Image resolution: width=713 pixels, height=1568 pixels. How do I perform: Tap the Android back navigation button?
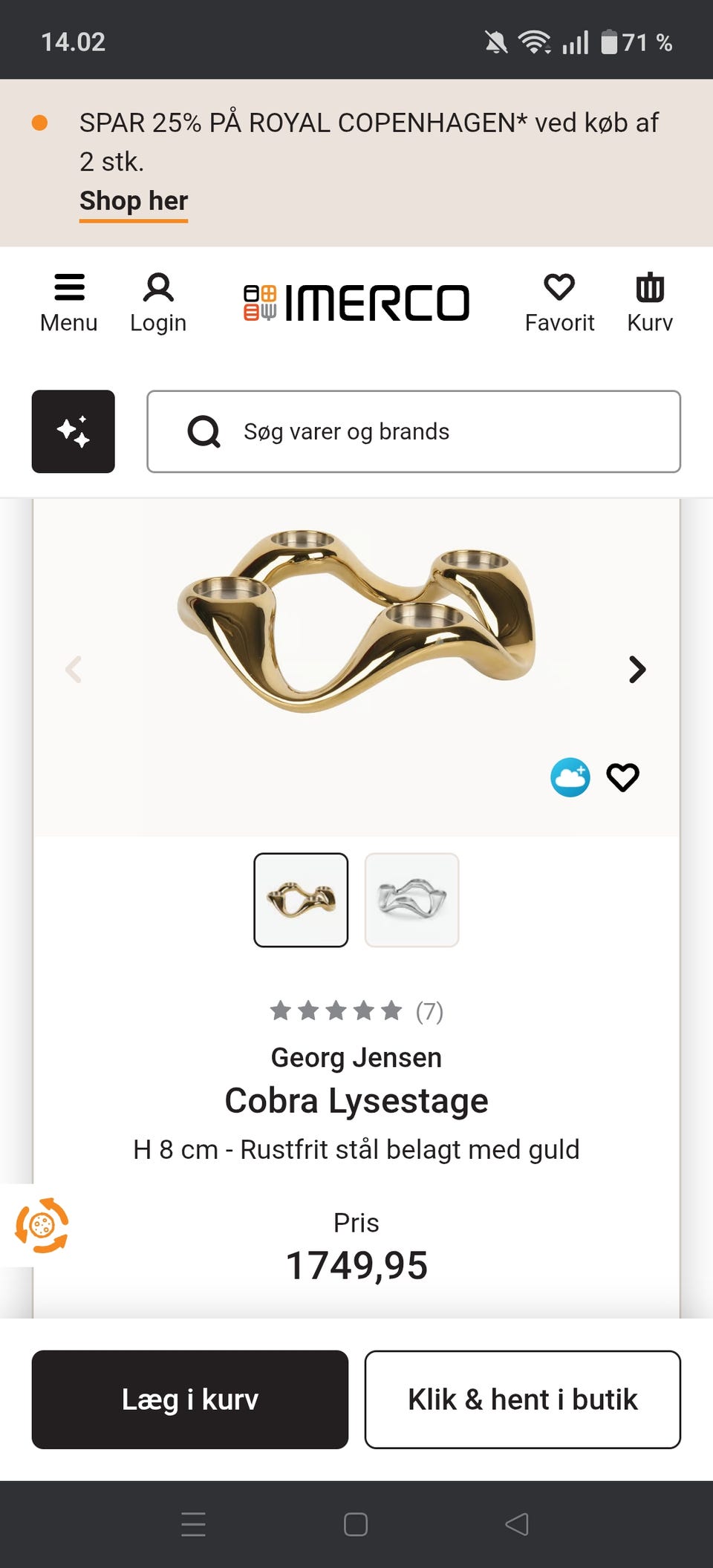point(517,1524)
